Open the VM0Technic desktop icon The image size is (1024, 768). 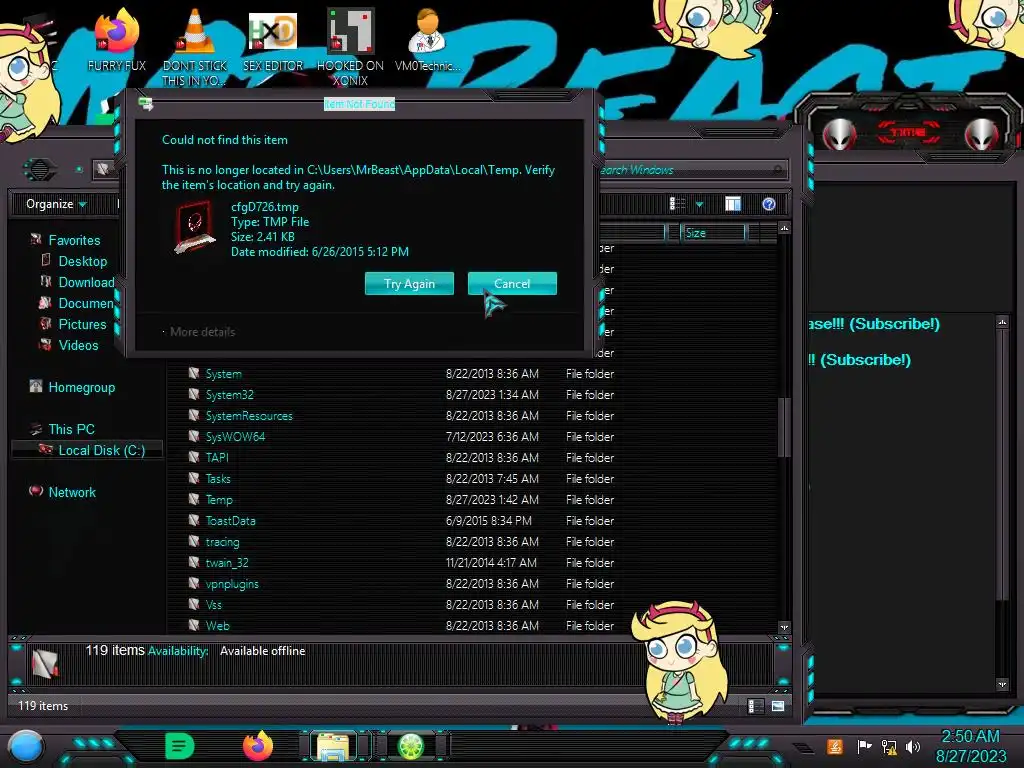[x=427, y=40]
